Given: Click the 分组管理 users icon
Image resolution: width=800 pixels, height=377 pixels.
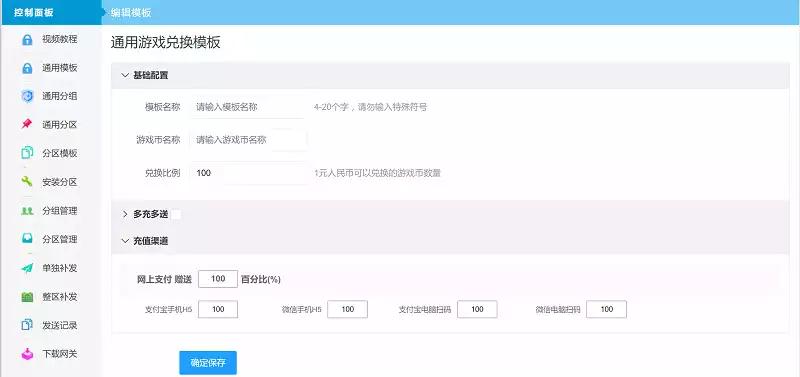Looking at the screenshot, I should coord(27,211).
